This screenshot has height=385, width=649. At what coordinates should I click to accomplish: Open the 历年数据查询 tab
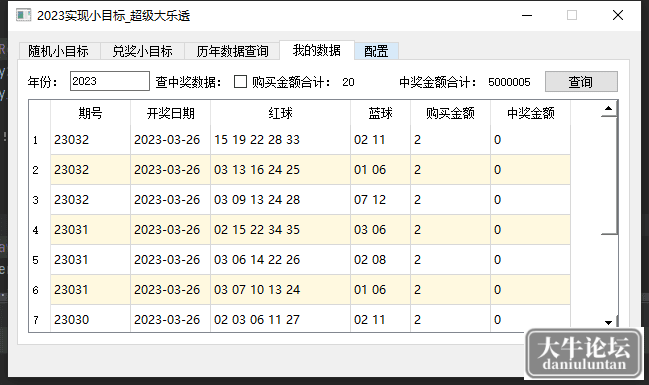point(232,51)
